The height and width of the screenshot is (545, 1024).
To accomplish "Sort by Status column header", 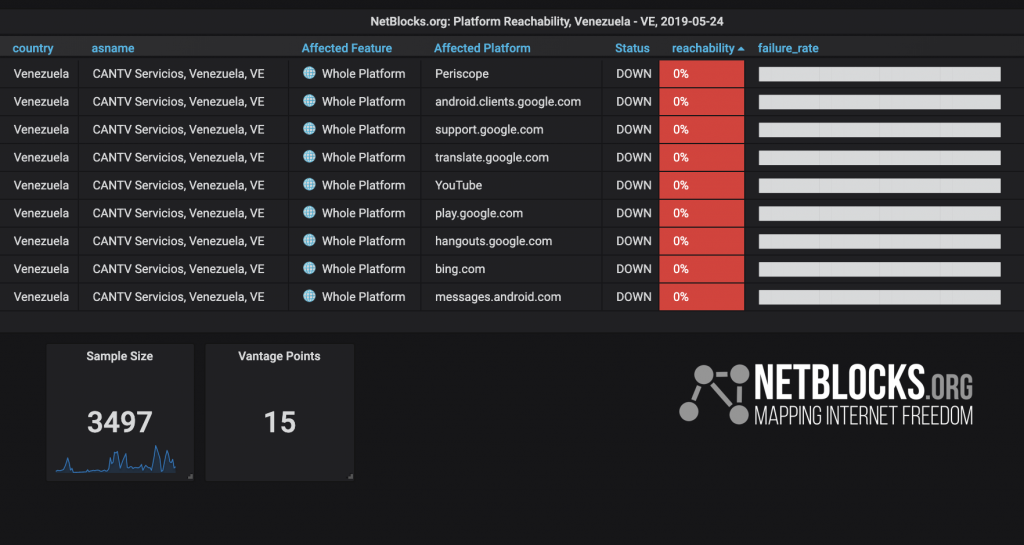I will (632, 48).
